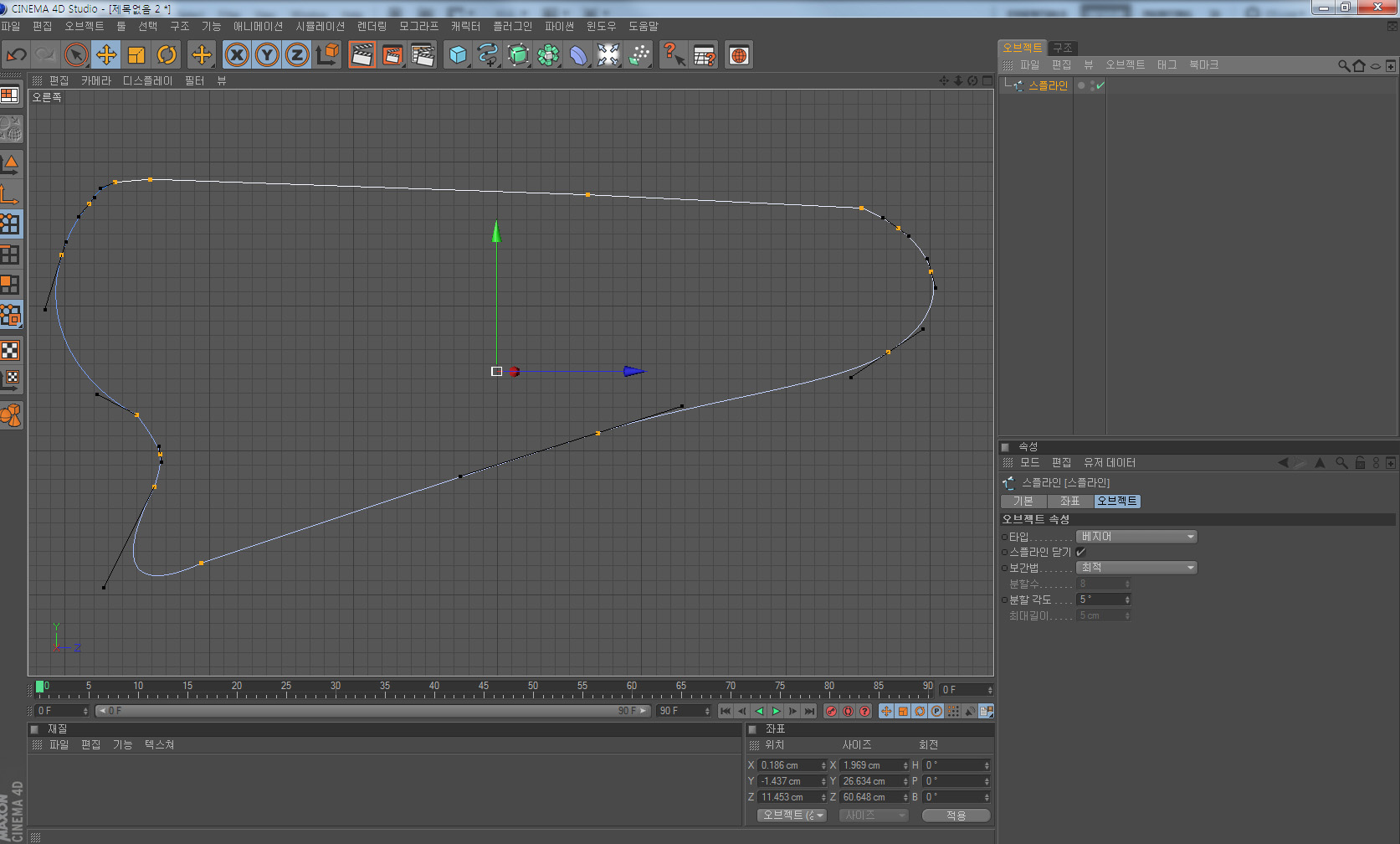Switch to the 구조 tab

(1063, 48)
